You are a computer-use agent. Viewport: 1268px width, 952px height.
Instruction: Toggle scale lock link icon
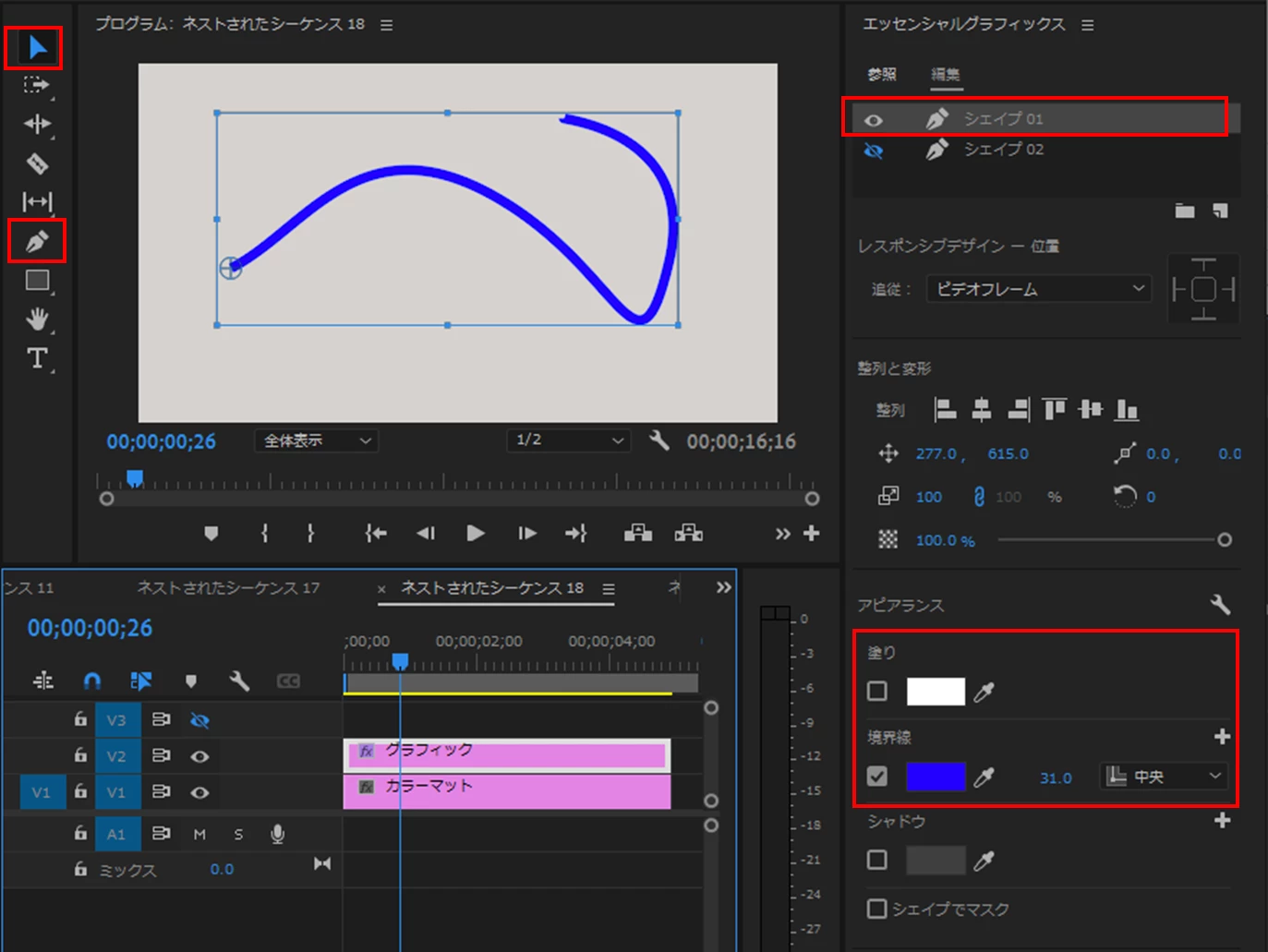[x=979, y=497]
